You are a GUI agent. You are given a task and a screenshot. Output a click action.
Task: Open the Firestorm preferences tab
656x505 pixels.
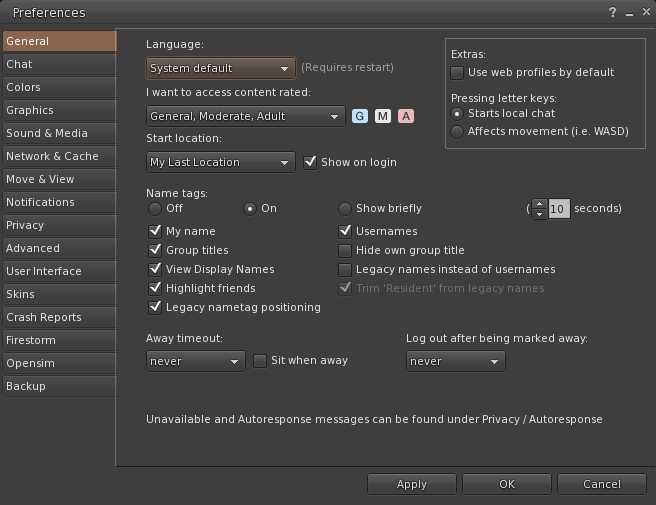point(33,341)
